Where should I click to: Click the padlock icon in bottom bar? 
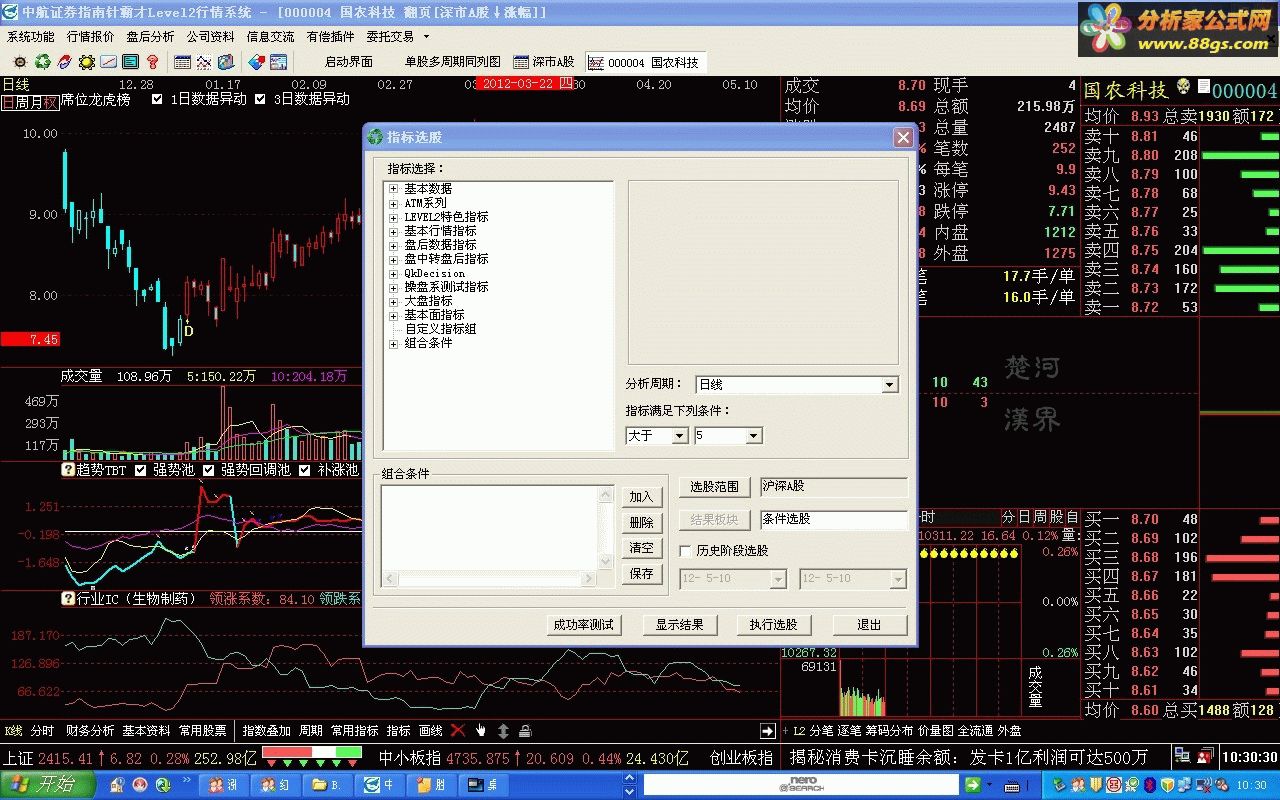pyautogui.click(x=525, y=731)
